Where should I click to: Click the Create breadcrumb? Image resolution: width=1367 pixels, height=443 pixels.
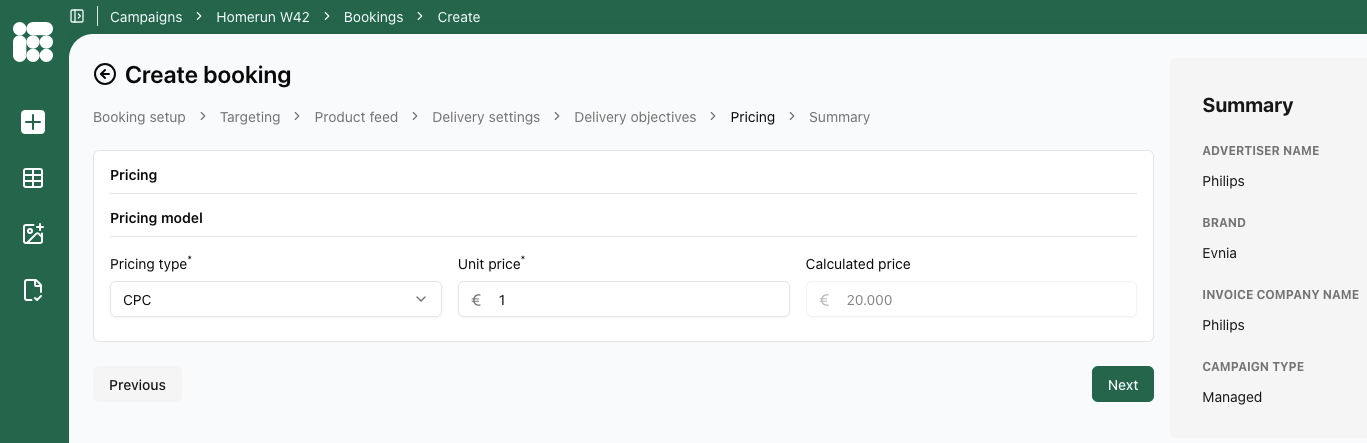tap(459, 17)
